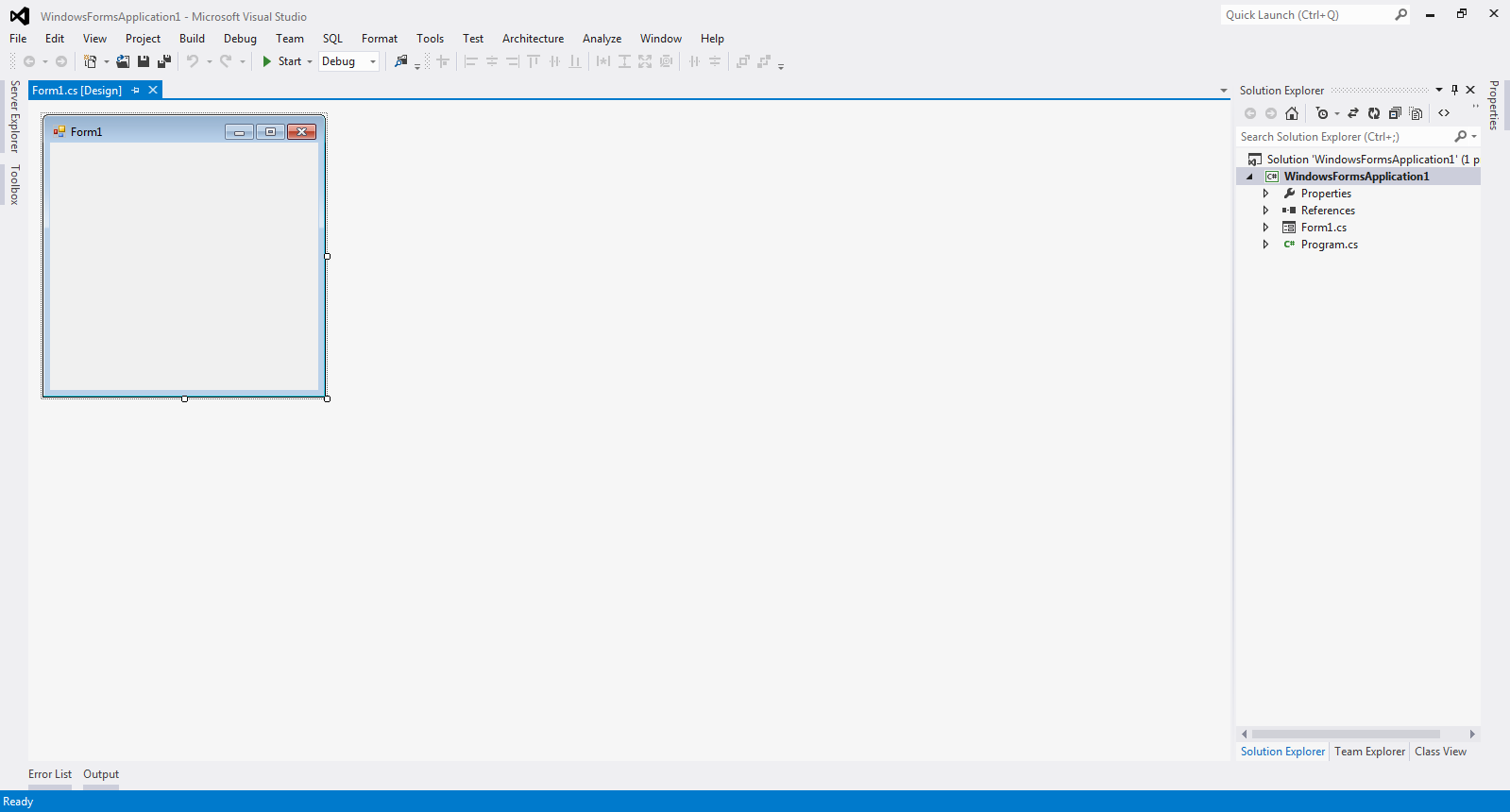Open the Format menu
1510x812 pixels.
click(380, 39)
